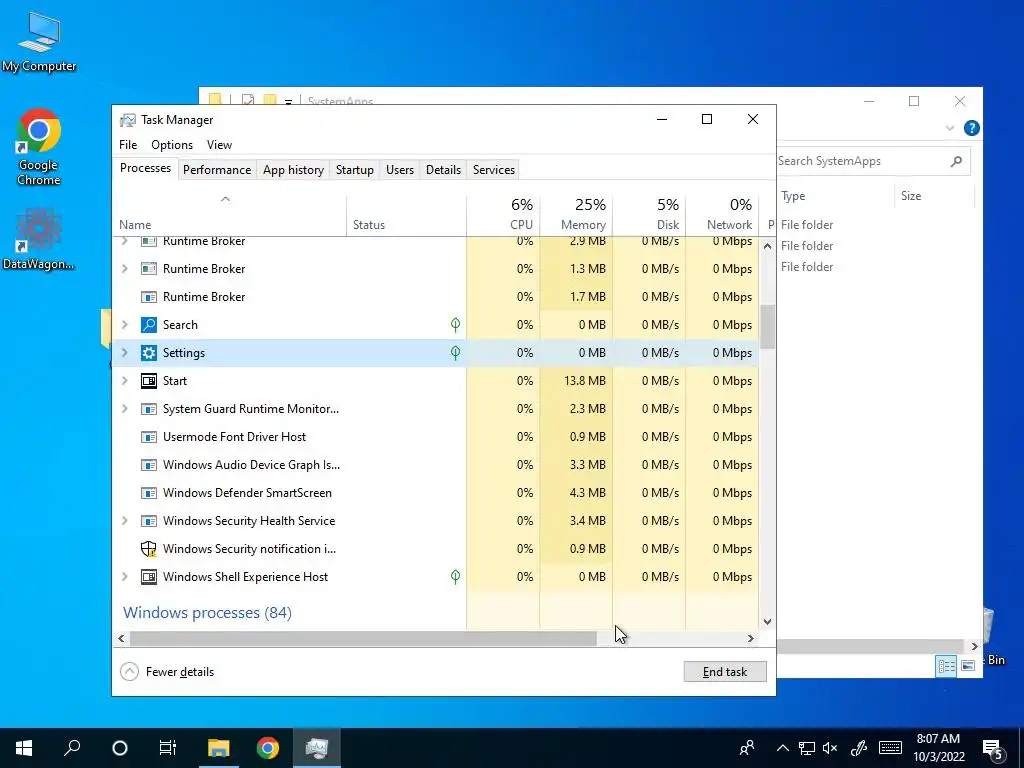1024x768 pixels.
Task: Sort by the Disk column header
Action: [649, 214]
